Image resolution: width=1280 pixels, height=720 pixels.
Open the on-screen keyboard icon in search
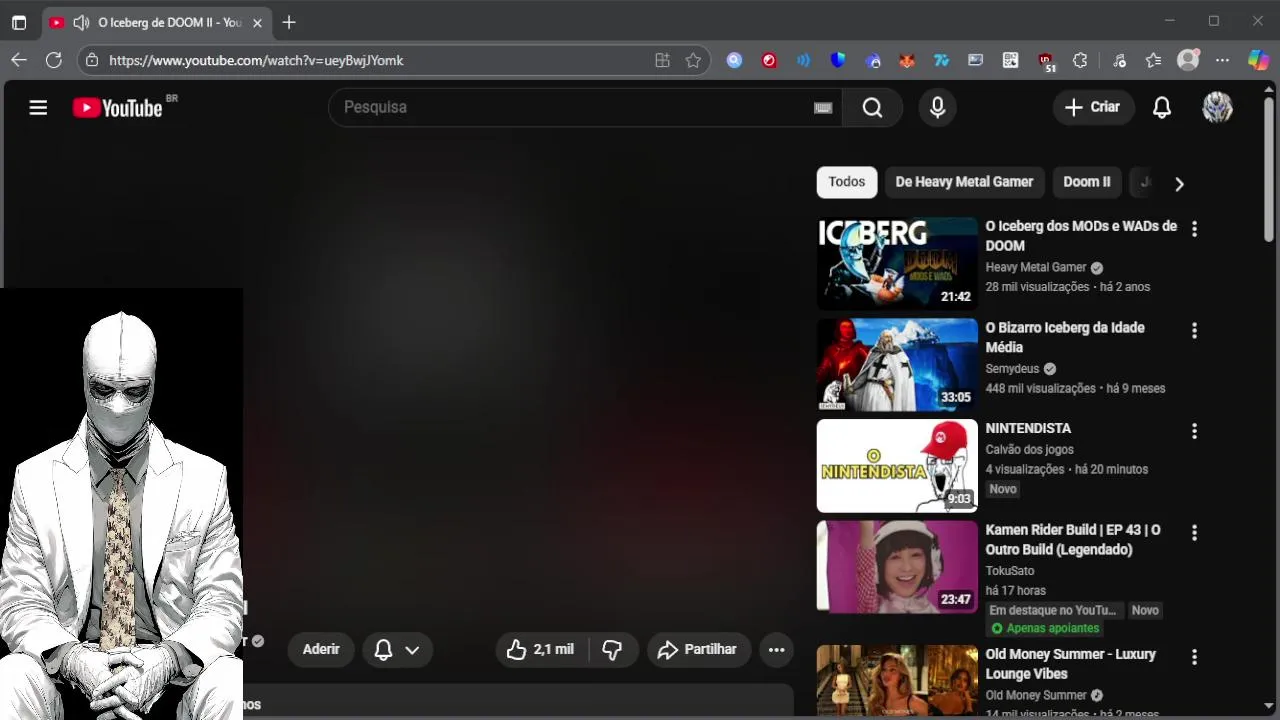[823, 108]
